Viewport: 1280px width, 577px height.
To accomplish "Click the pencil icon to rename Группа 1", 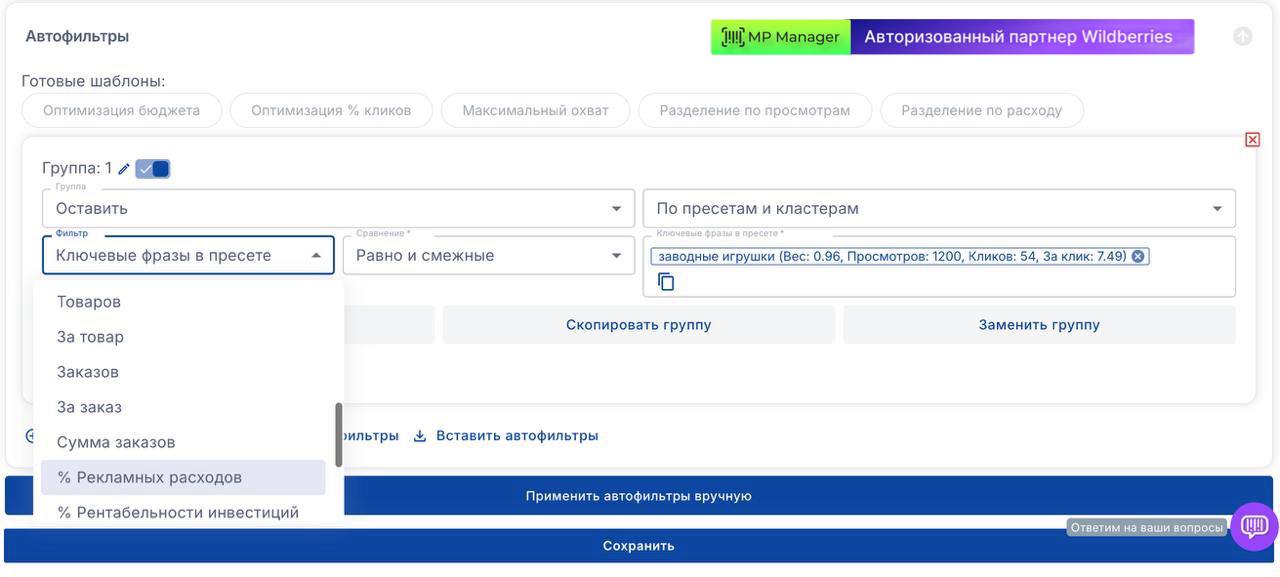I will [x=124, y=169].
